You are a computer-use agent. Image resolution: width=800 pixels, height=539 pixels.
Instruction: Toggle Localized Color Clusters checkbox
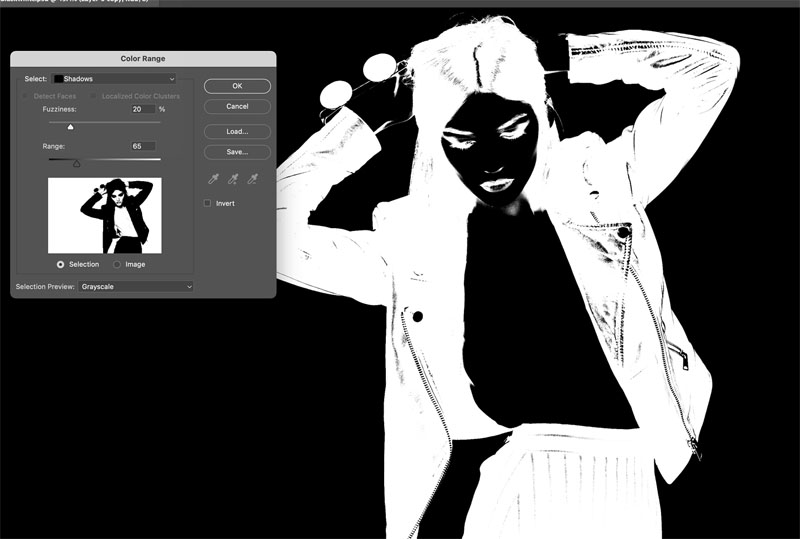(93, 96)
